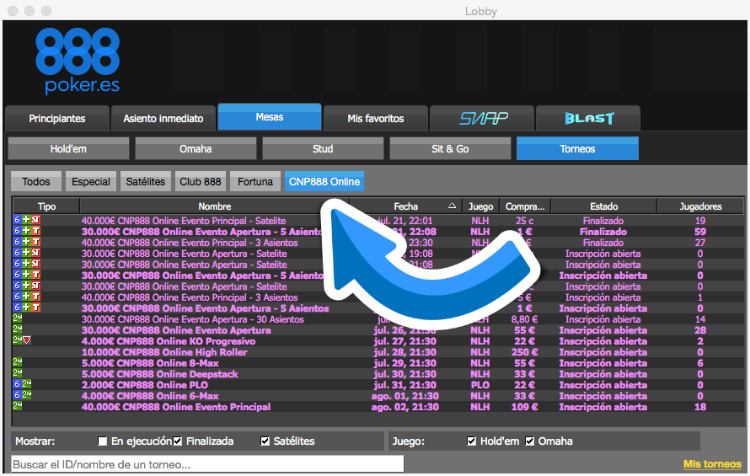Click Finalizado status in row with 19 players
Image resolution: width=750 pixels, height=476 pixels.
(603, 221)
